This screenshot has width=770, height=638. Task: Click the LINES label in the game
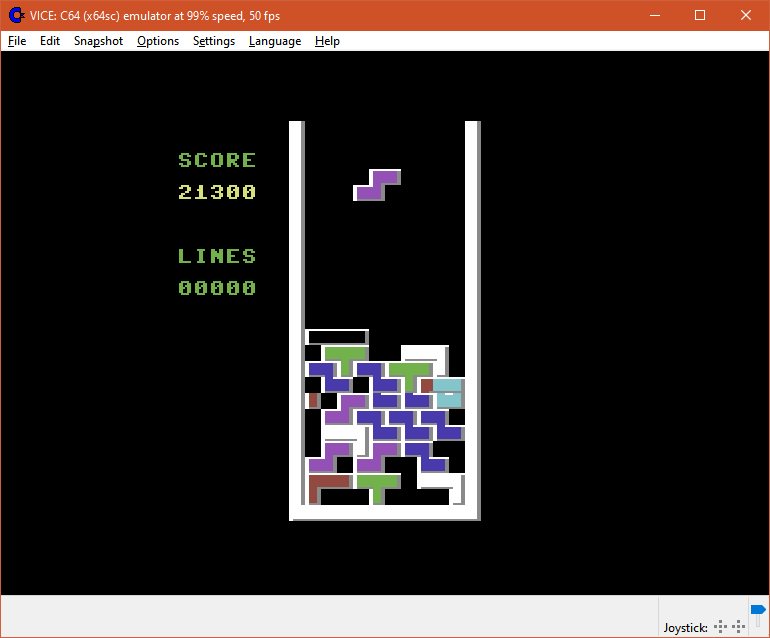click(x=217, y=256)
